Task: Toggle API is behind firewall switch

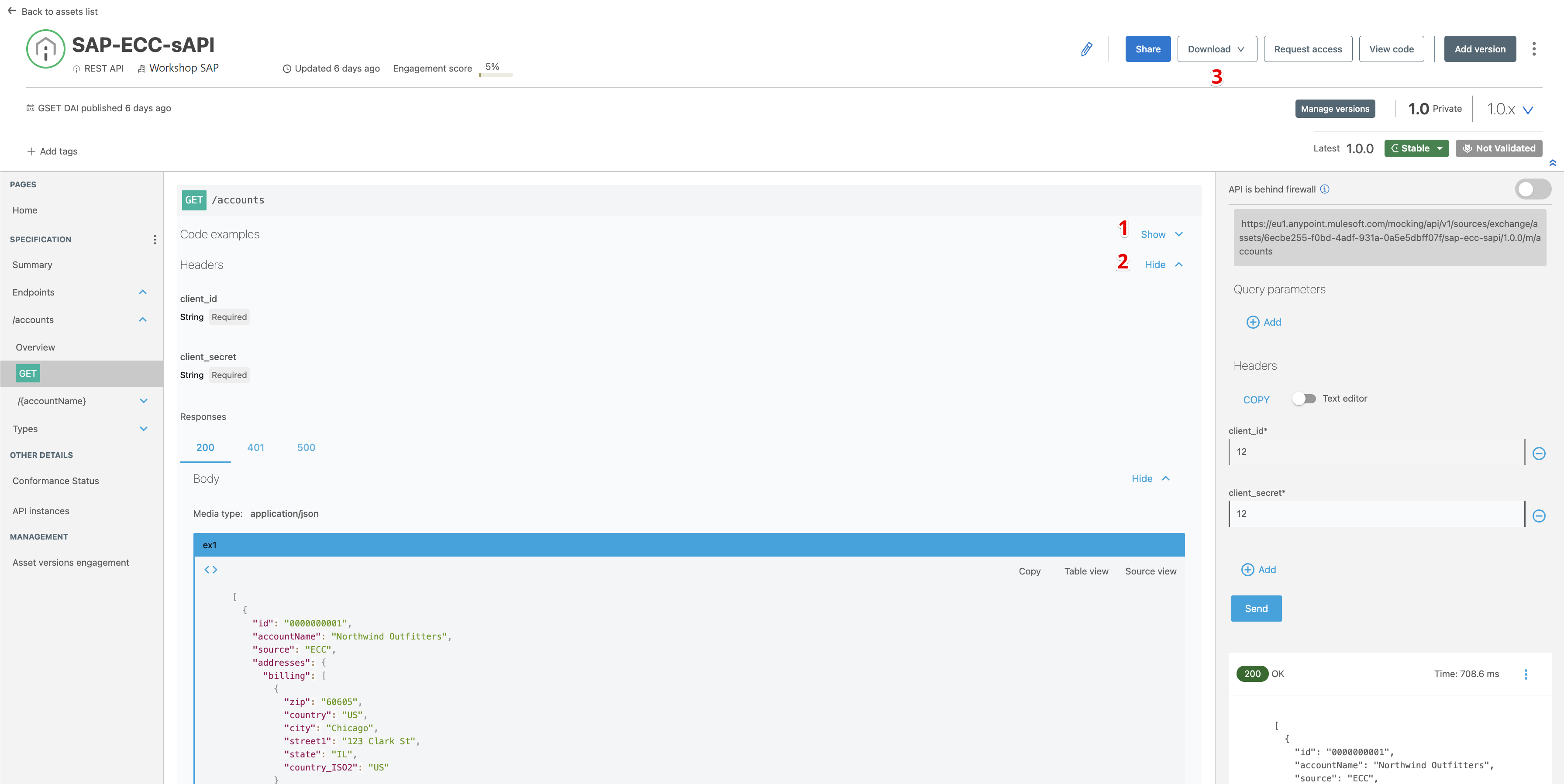Action: tap(1533, 189)
